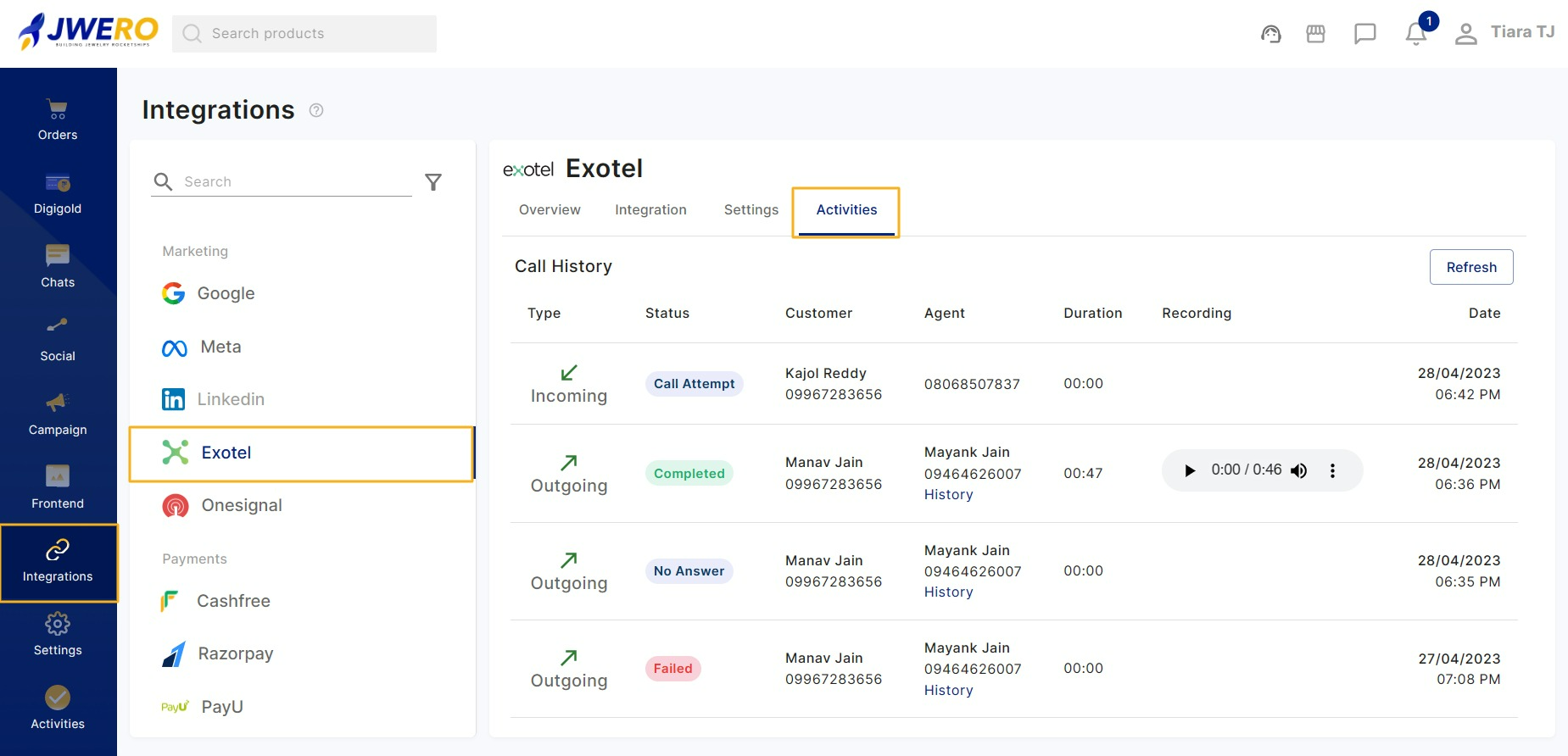This screenshot has height=756, width=1568.
Task: Focus the Search products field
Action: tap(304, 34)
